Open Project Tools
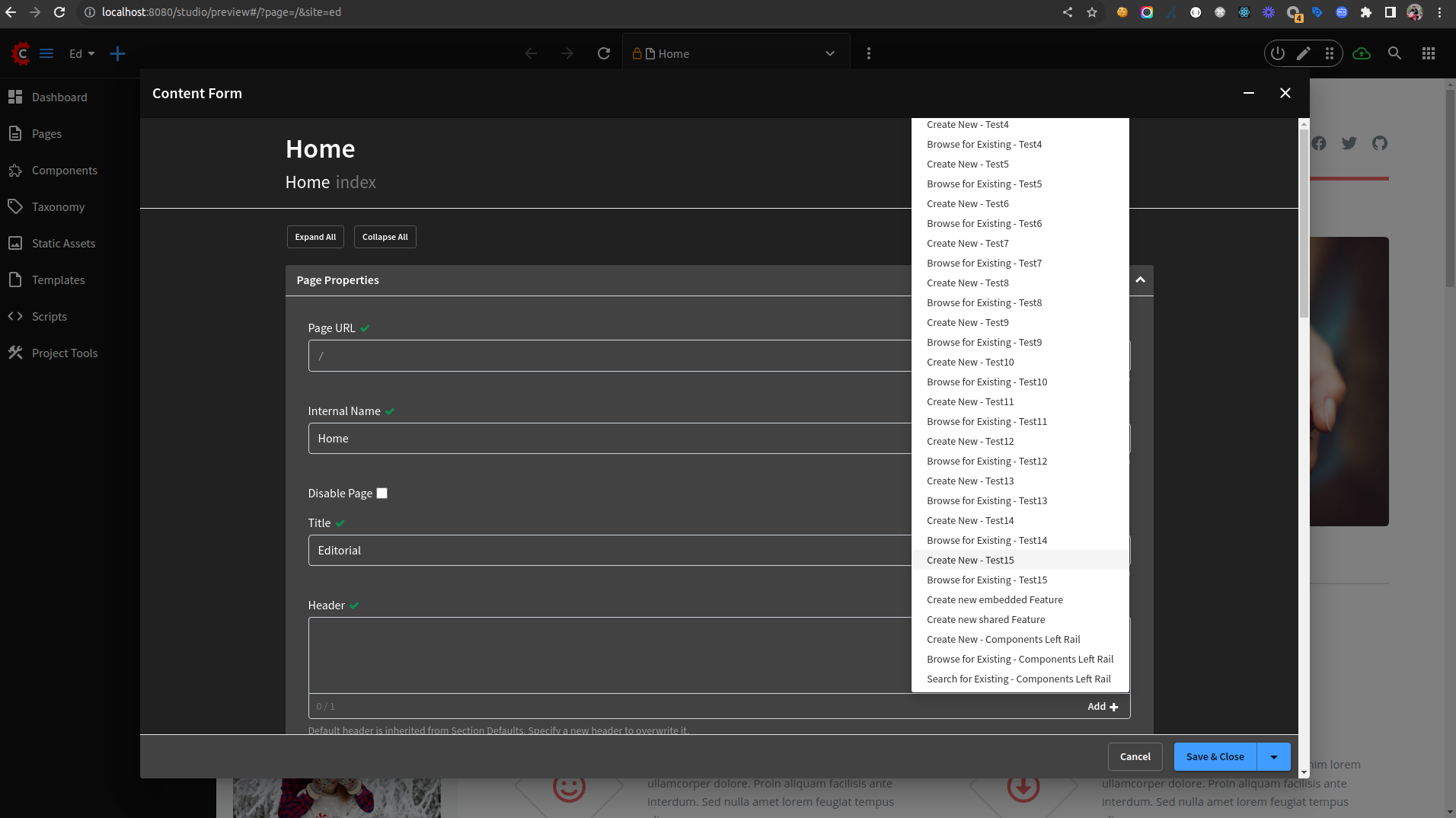 [x=64, y=353]
